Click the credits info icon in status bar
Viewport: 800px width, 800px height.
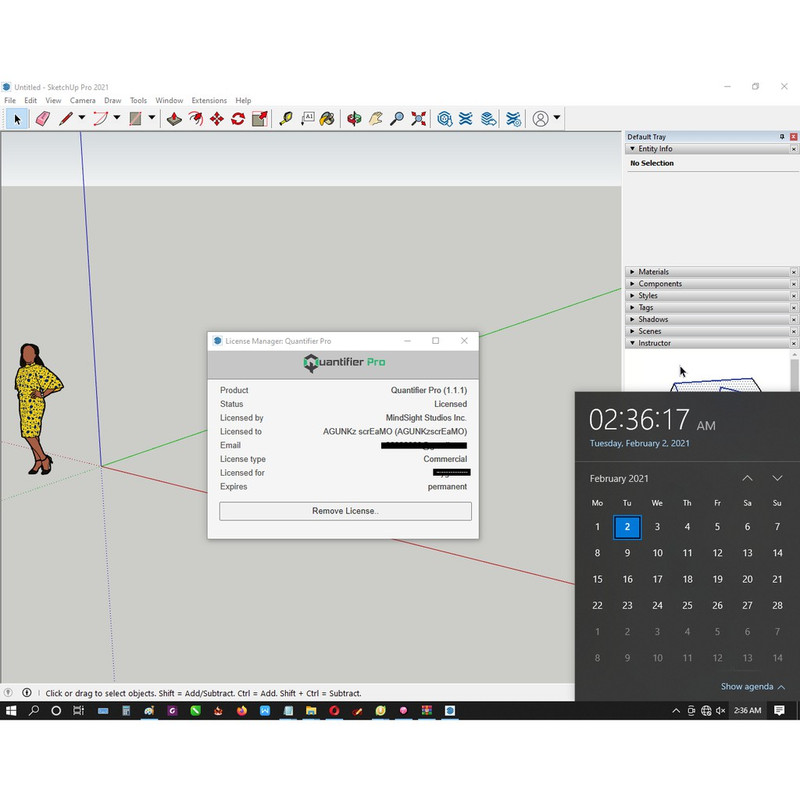point(27,692)
